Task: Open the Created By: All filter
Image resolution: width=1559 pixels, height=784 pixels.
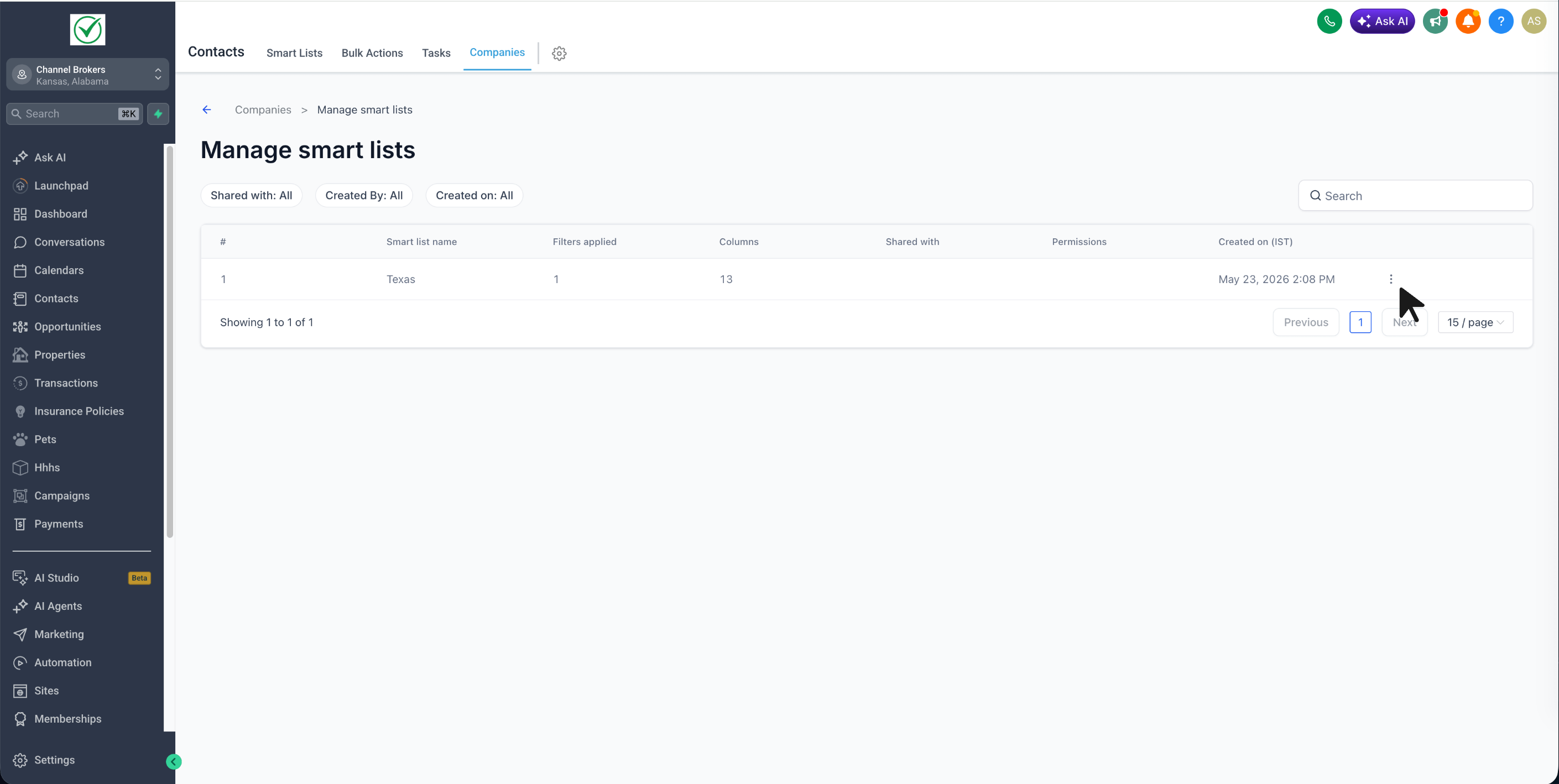Action: click(364, 195)
